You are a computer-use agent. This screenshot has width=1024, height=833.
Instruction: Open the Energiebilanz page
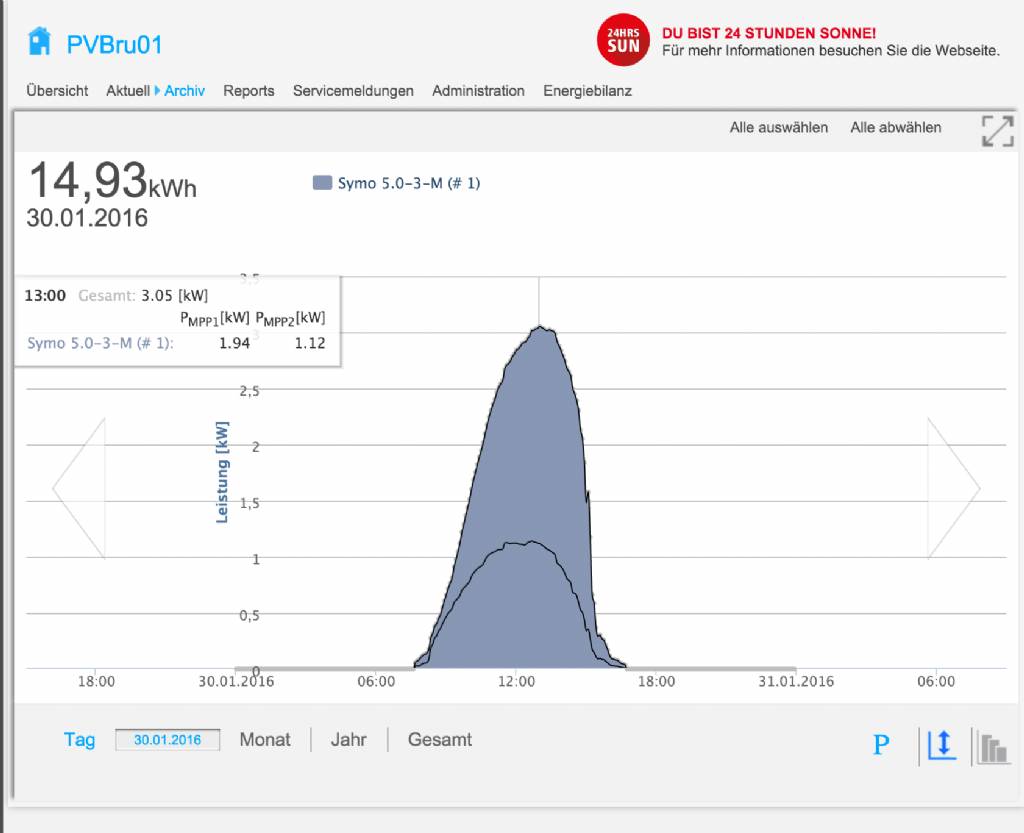coord(587,91)
